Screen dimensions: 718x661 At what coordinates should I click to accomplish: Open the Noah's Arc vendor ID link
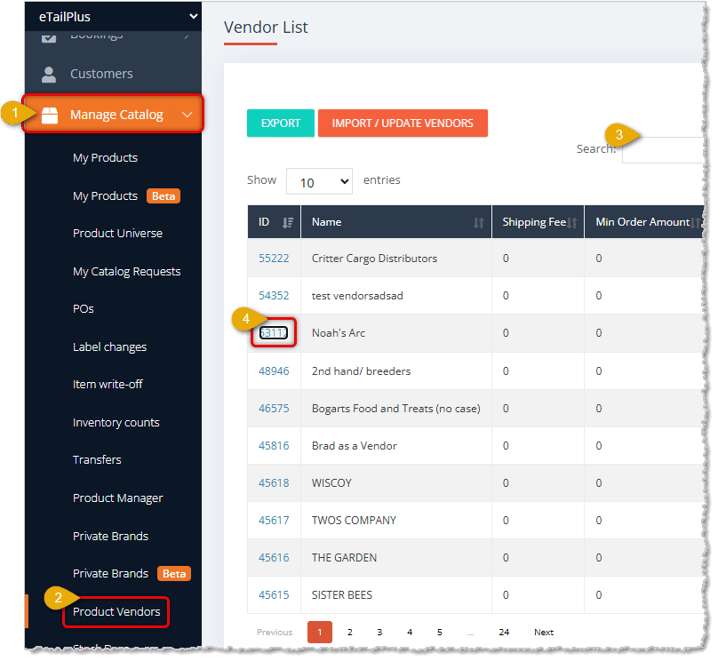274,333
